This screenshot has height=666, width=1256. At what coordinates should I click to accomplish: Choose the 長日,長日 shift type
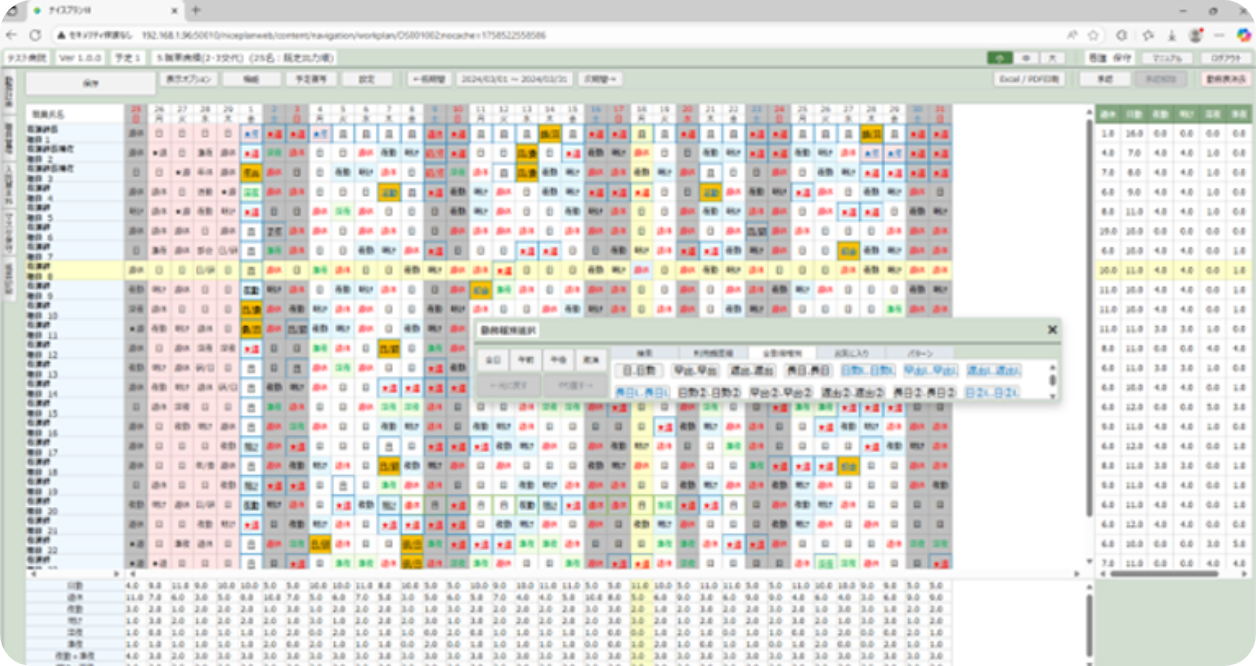(x=808, y=371)
